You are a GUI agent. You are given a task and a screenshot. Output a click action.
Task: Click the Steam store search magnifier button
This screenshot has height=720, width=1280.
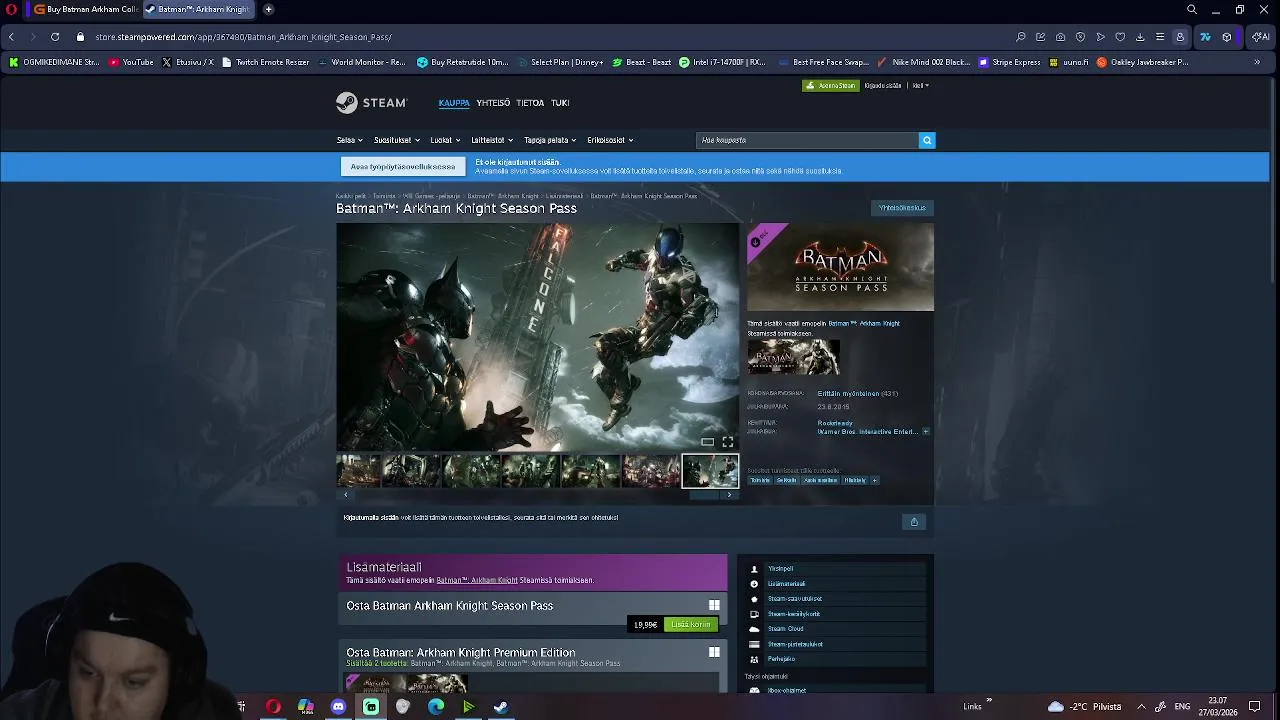tap(927, 140)
